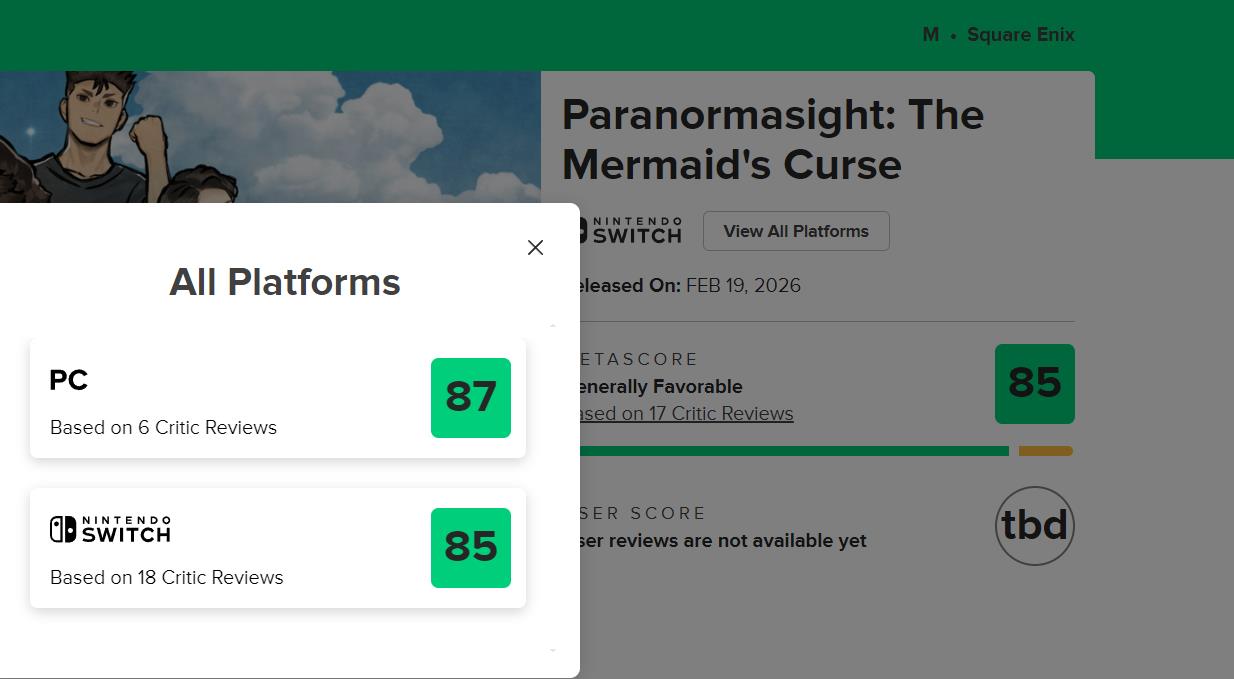The image size is (1234, 679).
Task: Click the Nintendo Switch logo in the platforms list
Action: [110, 529]
